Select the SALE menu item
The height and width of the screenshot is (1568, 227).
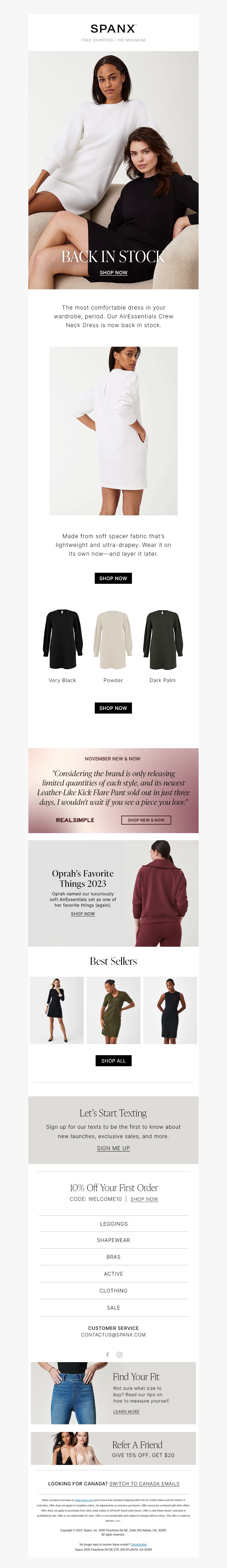point(113,1308)
